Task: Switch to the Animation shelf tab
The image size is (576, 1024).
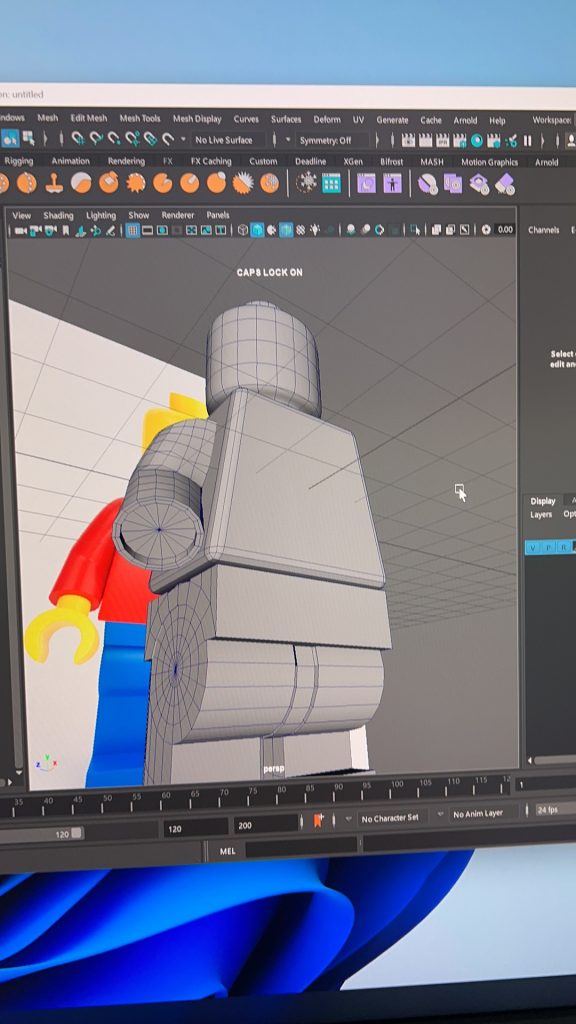Action: coord(71,161)
